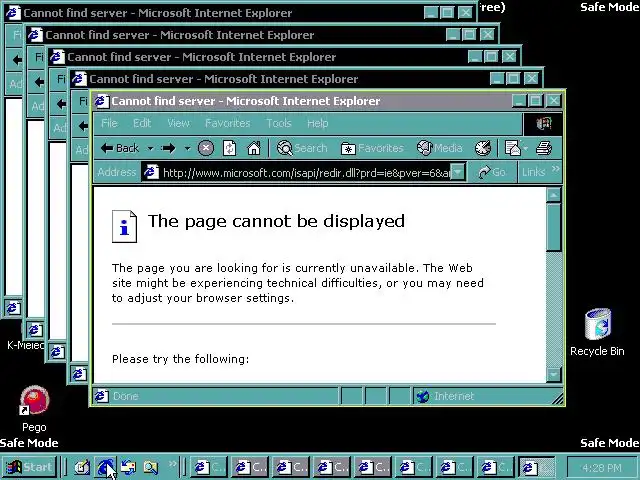640x480 pixels.
Task: Click the info page icon beside the error heading
Action: click(124, 227)
